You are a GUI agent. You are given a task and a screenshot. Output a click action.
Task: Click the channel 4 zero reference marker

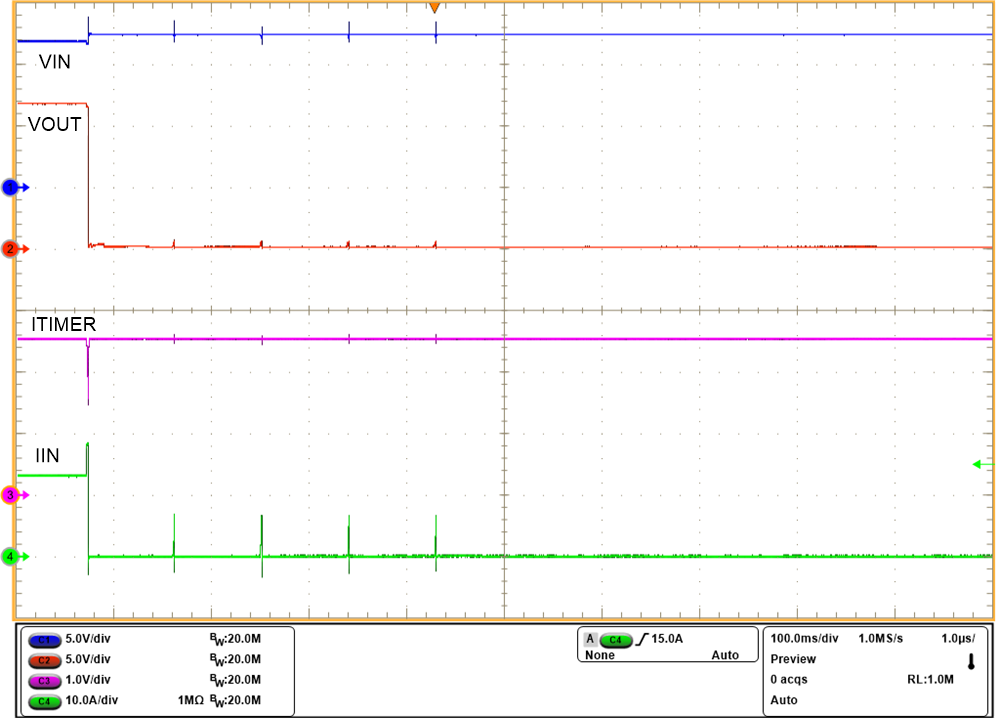(10, 558)
